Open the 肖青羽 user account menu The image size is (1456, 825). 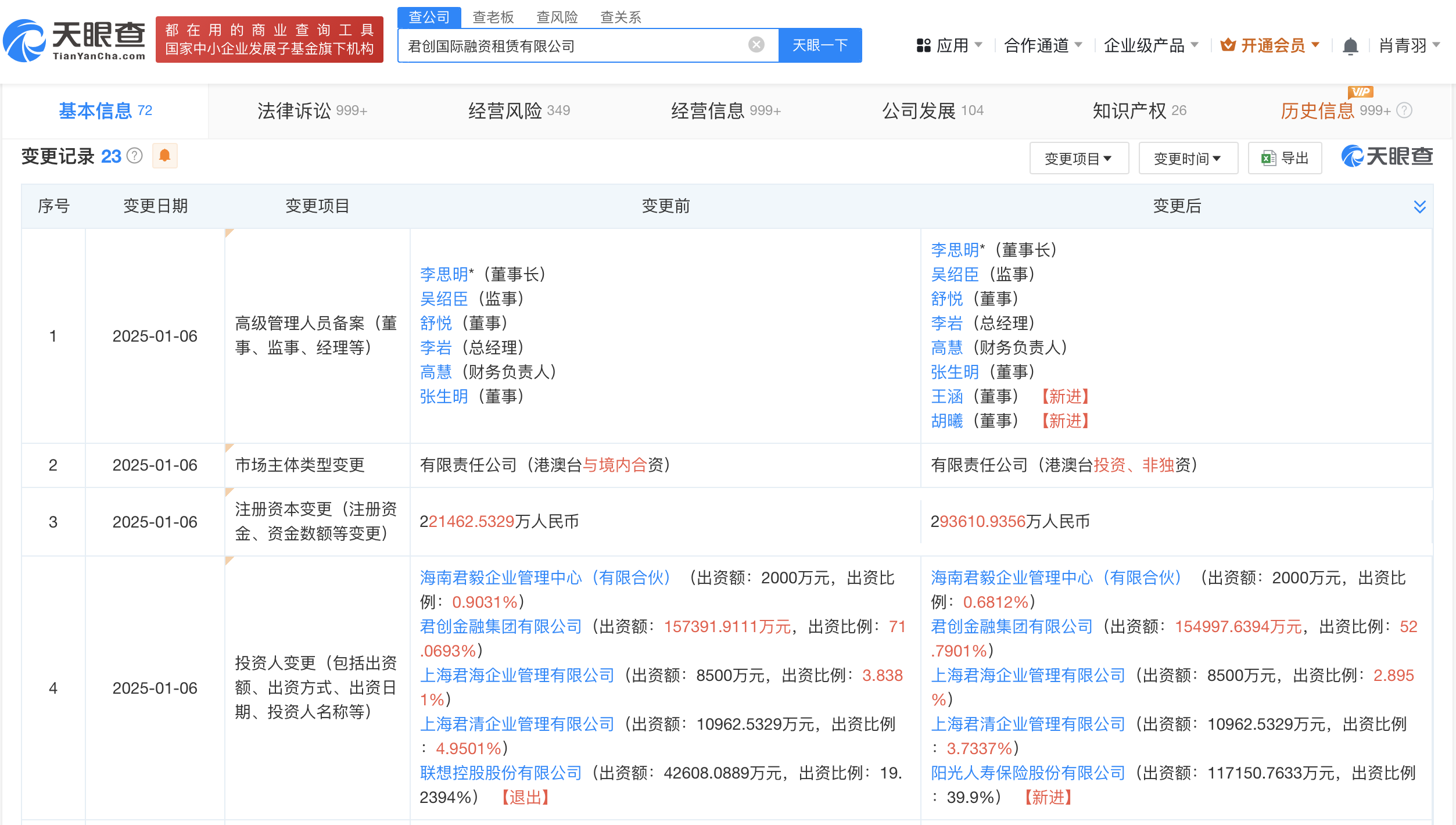click(x=1409, y=45)
